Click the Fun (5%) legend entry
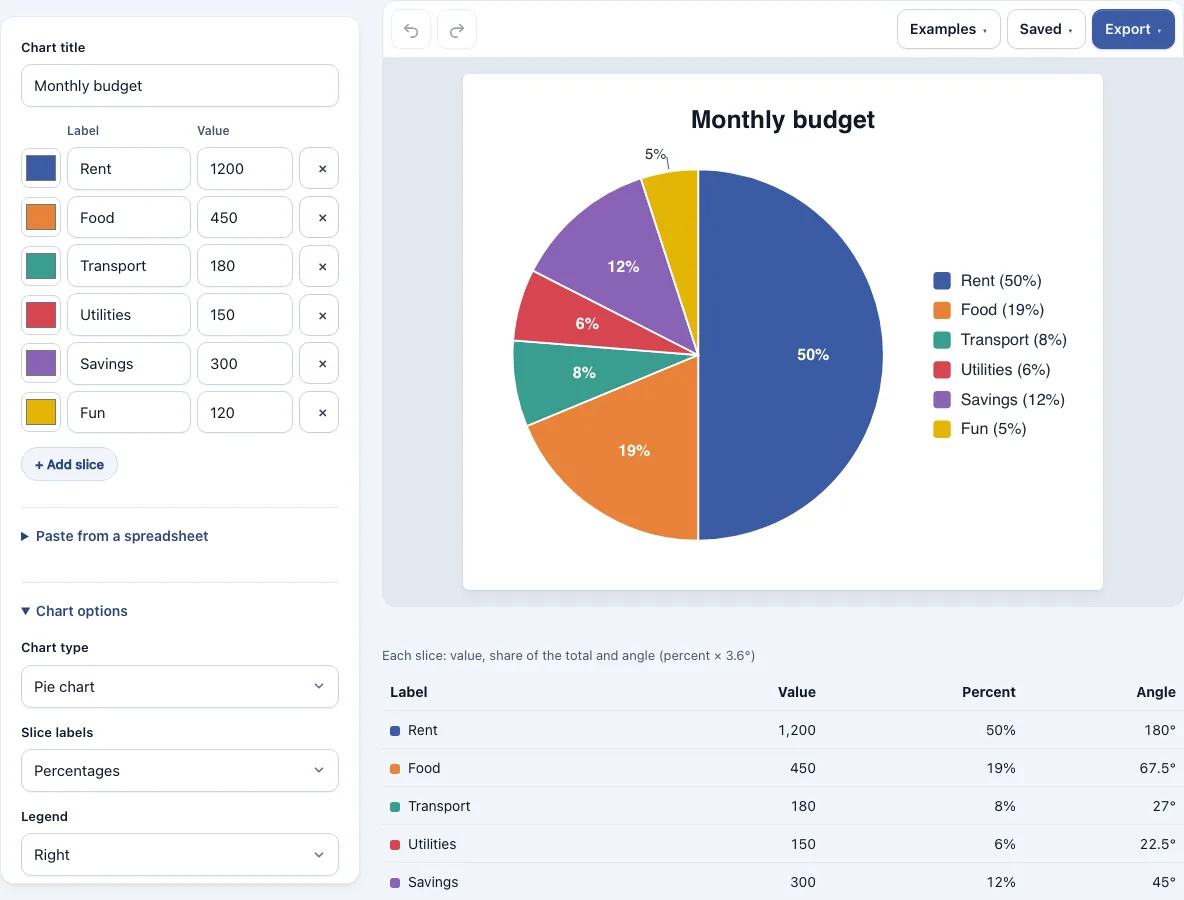This screenshot has height=900, width=1184. [979, 429]
